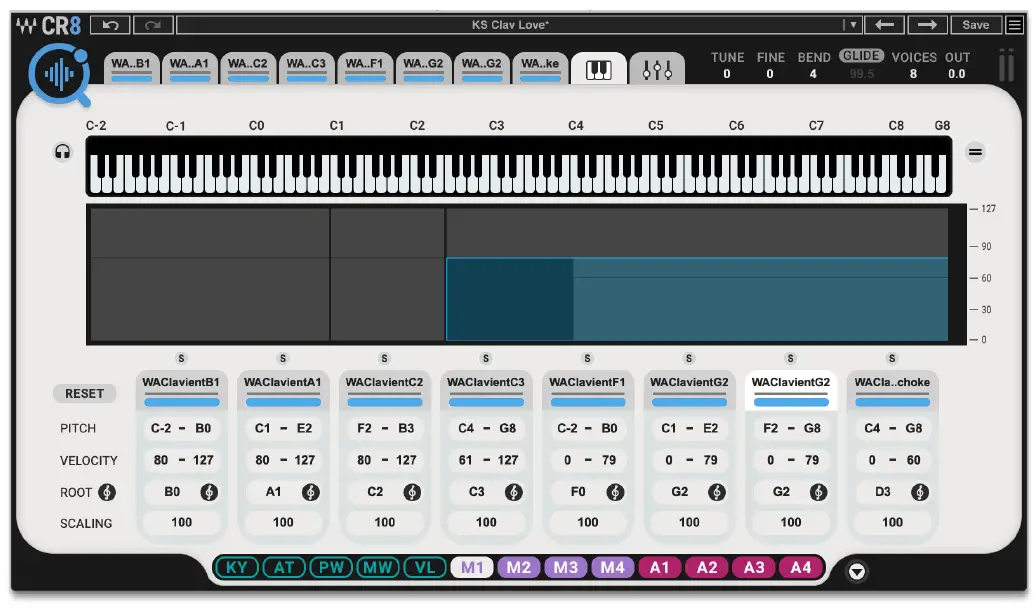Open the GLIDE control menu
Viewport: 1035px width, 611px height.
(861, 55)
